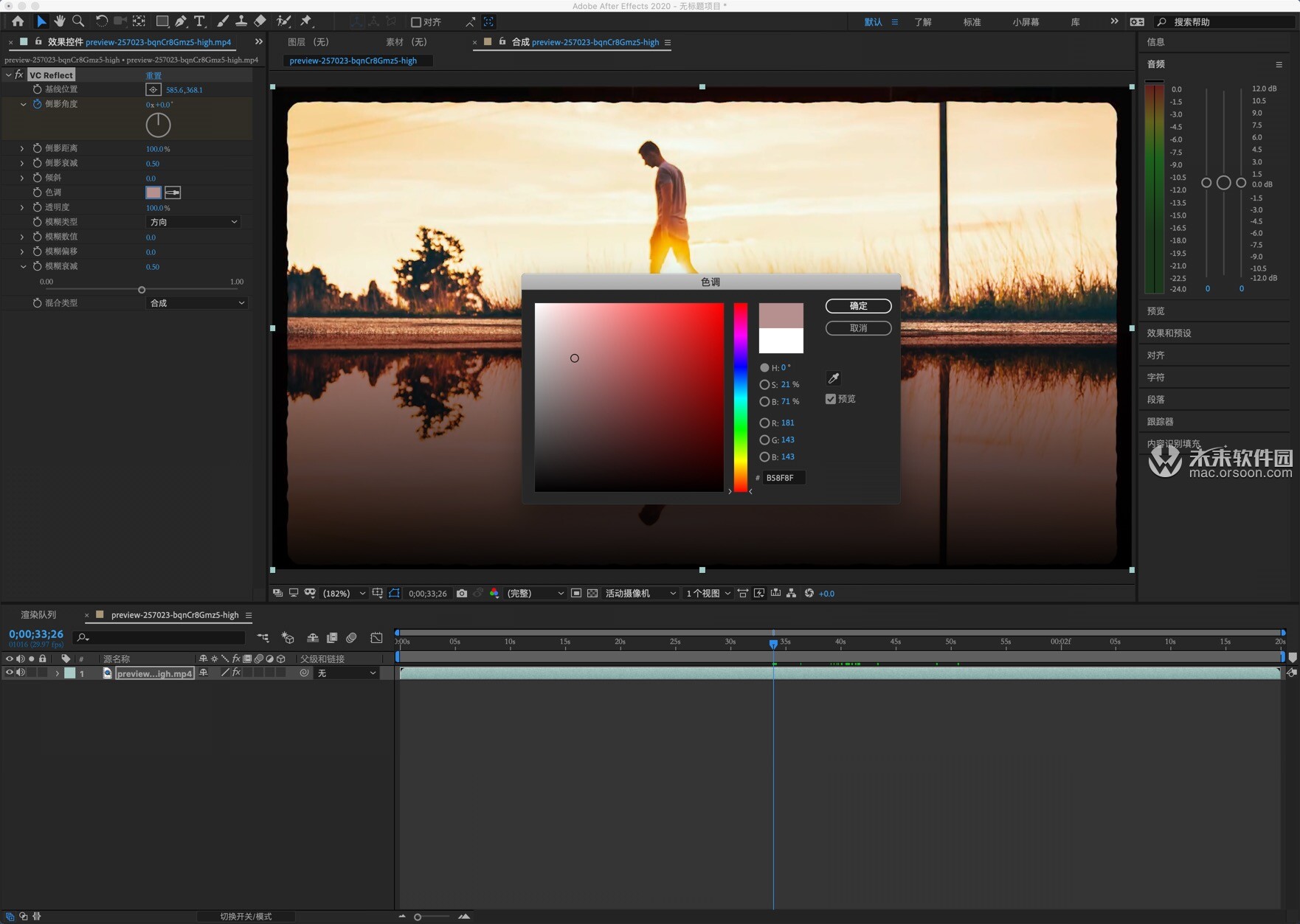
Task: Click the eyedropper in color dialog
Action: pos(834,378)
